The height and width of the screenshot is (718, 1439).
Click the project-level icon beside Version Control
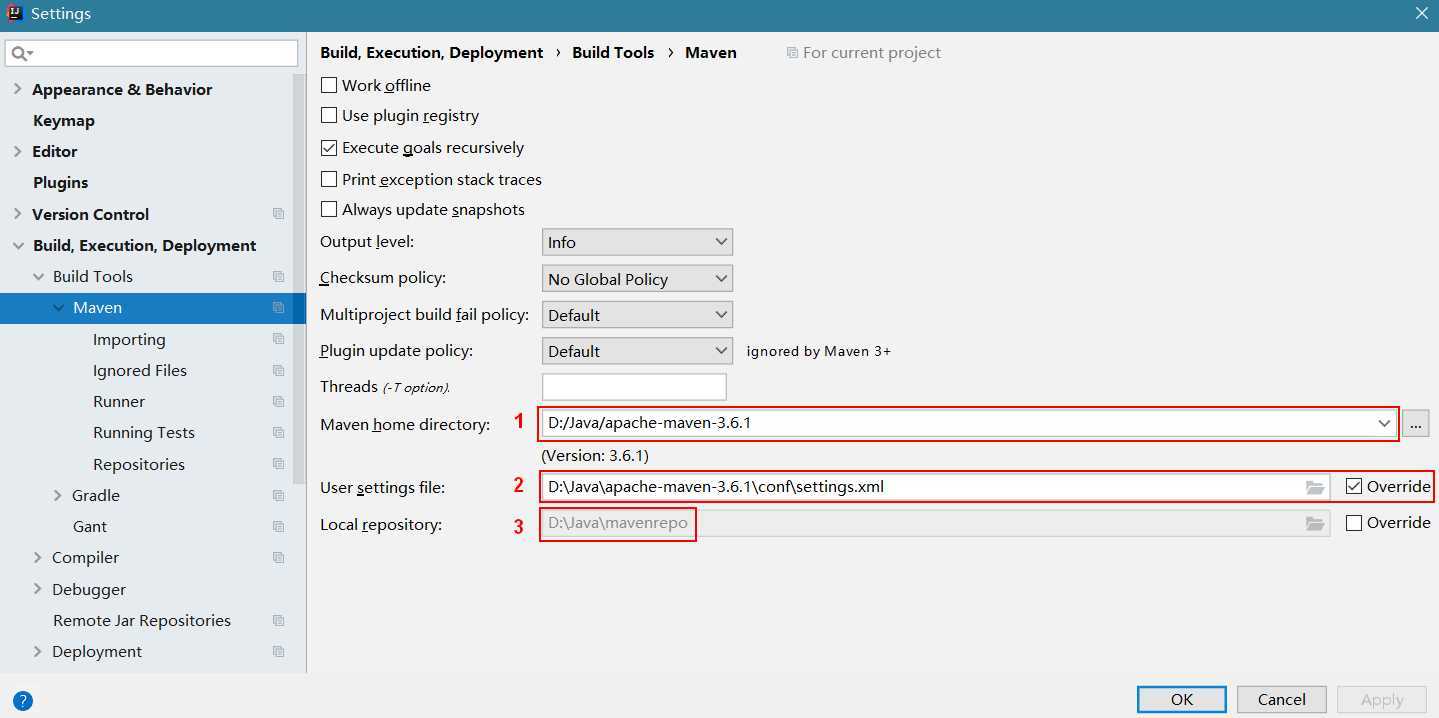(x=278, y=214)
